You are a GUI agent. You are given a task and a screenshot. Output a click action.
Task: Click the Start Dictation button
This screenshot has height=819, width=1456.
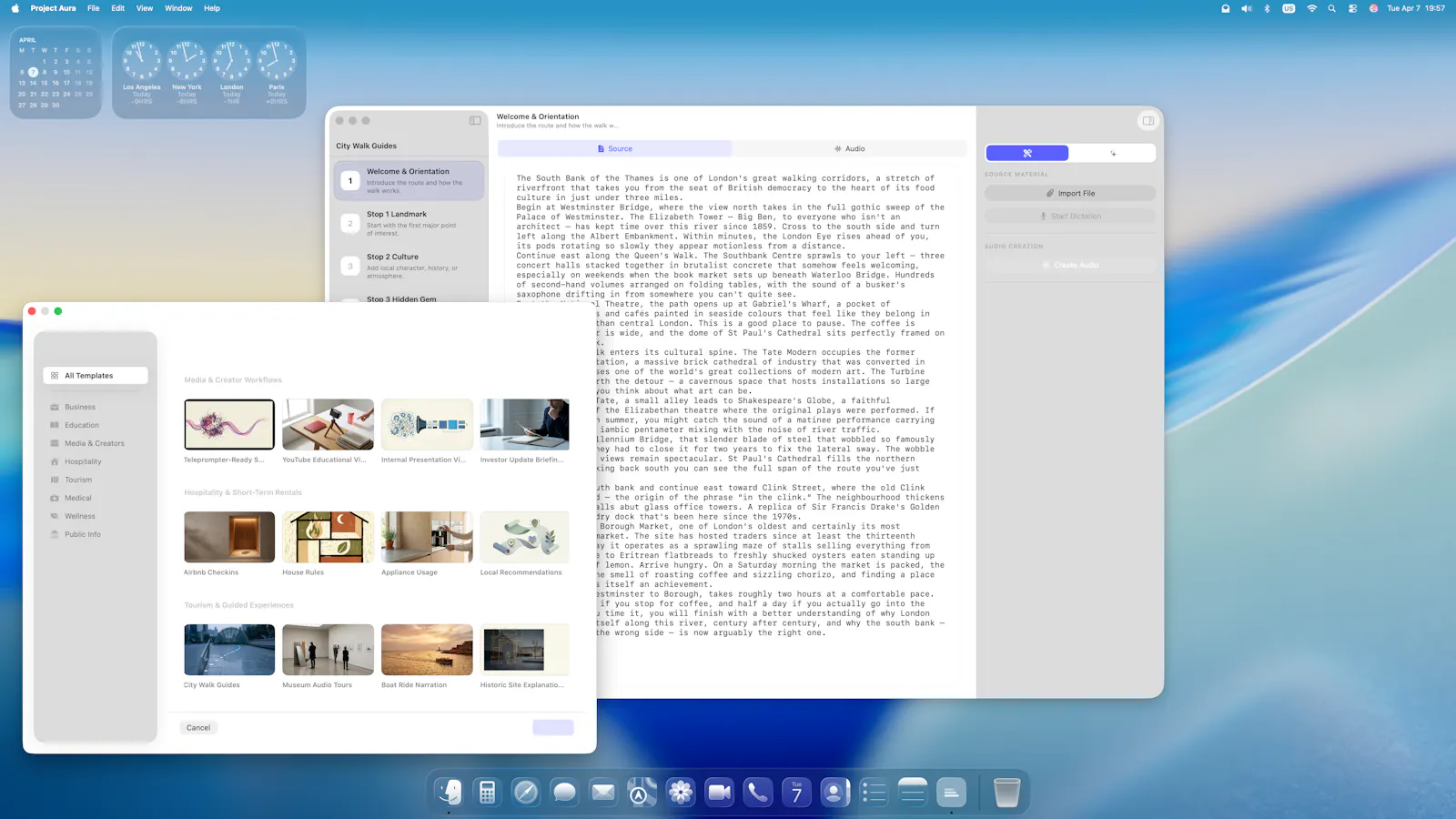coord(1070,216)
